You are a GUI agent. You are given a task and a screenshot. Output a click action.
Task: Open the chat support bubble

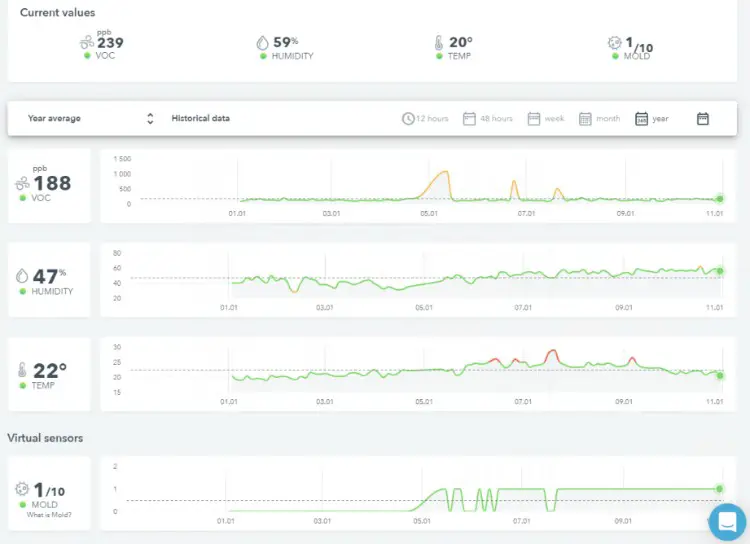click(x=727, y=522)
